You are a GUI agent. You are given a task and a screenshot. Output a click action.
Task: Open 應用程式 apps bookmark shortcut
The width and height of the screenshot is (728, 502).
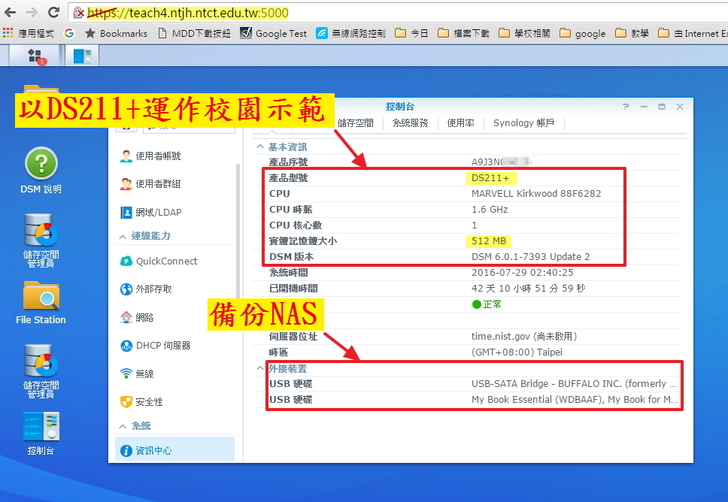coord(28,33)
